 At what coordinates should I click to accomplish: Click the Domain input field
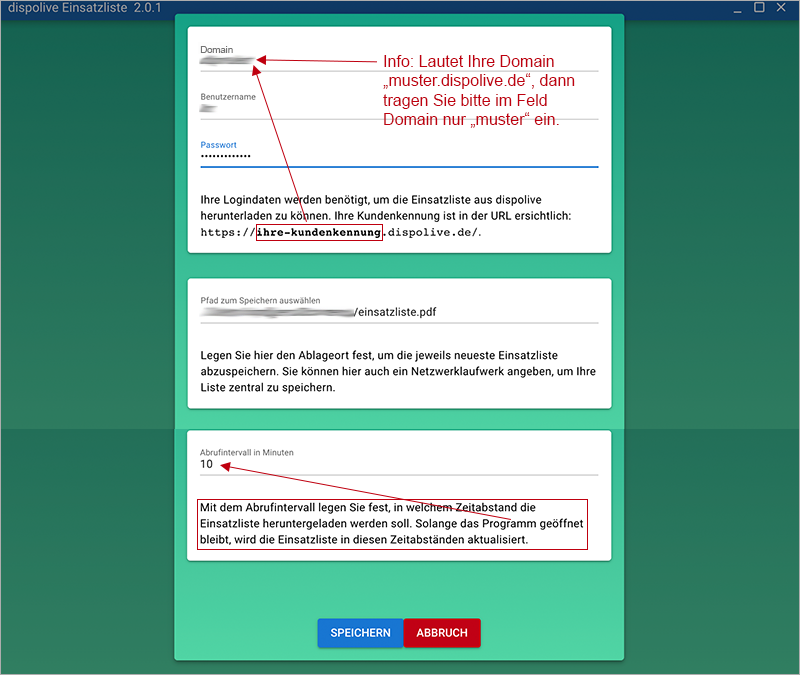tap(399, 61)
